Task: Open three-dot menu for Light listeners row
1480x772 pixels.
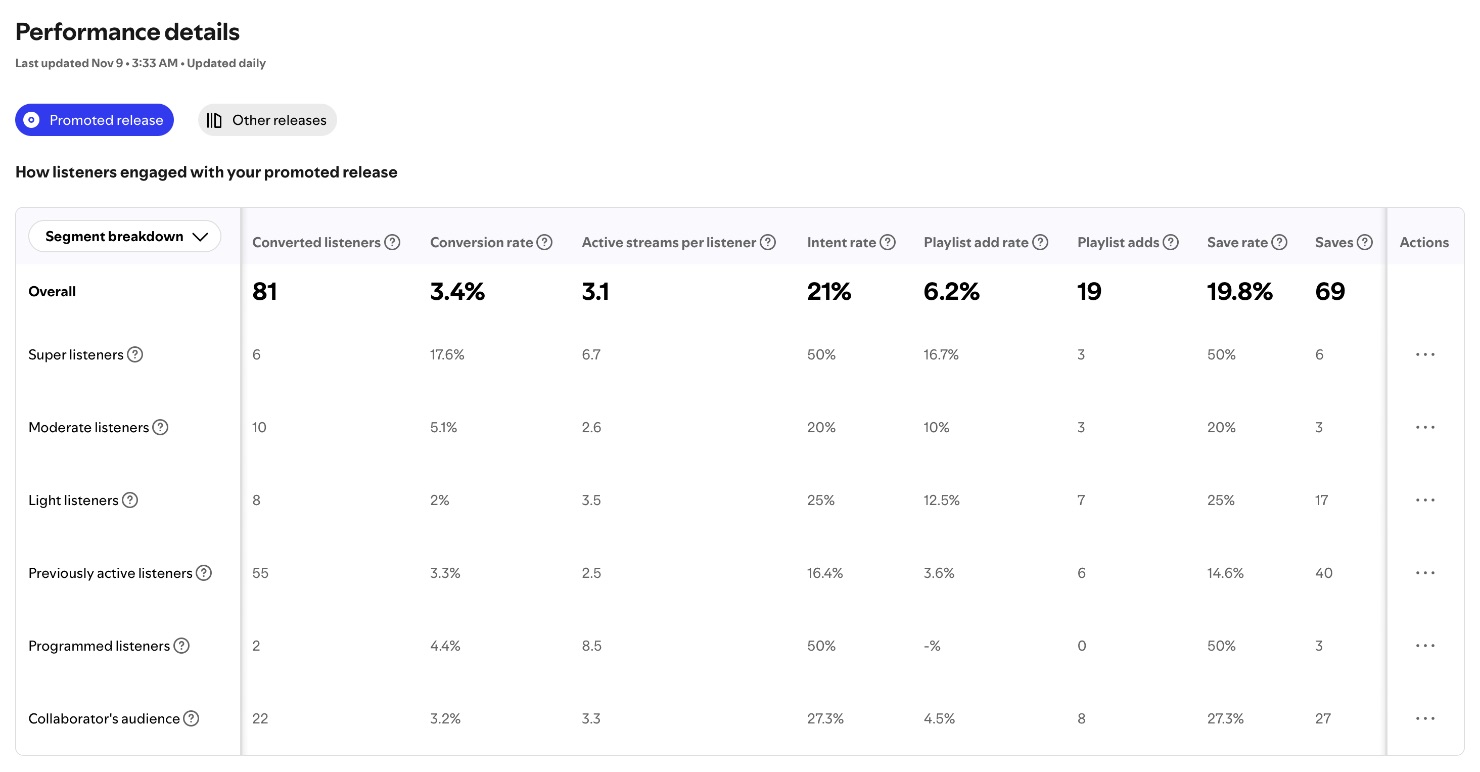Action: coord(1425,500)
